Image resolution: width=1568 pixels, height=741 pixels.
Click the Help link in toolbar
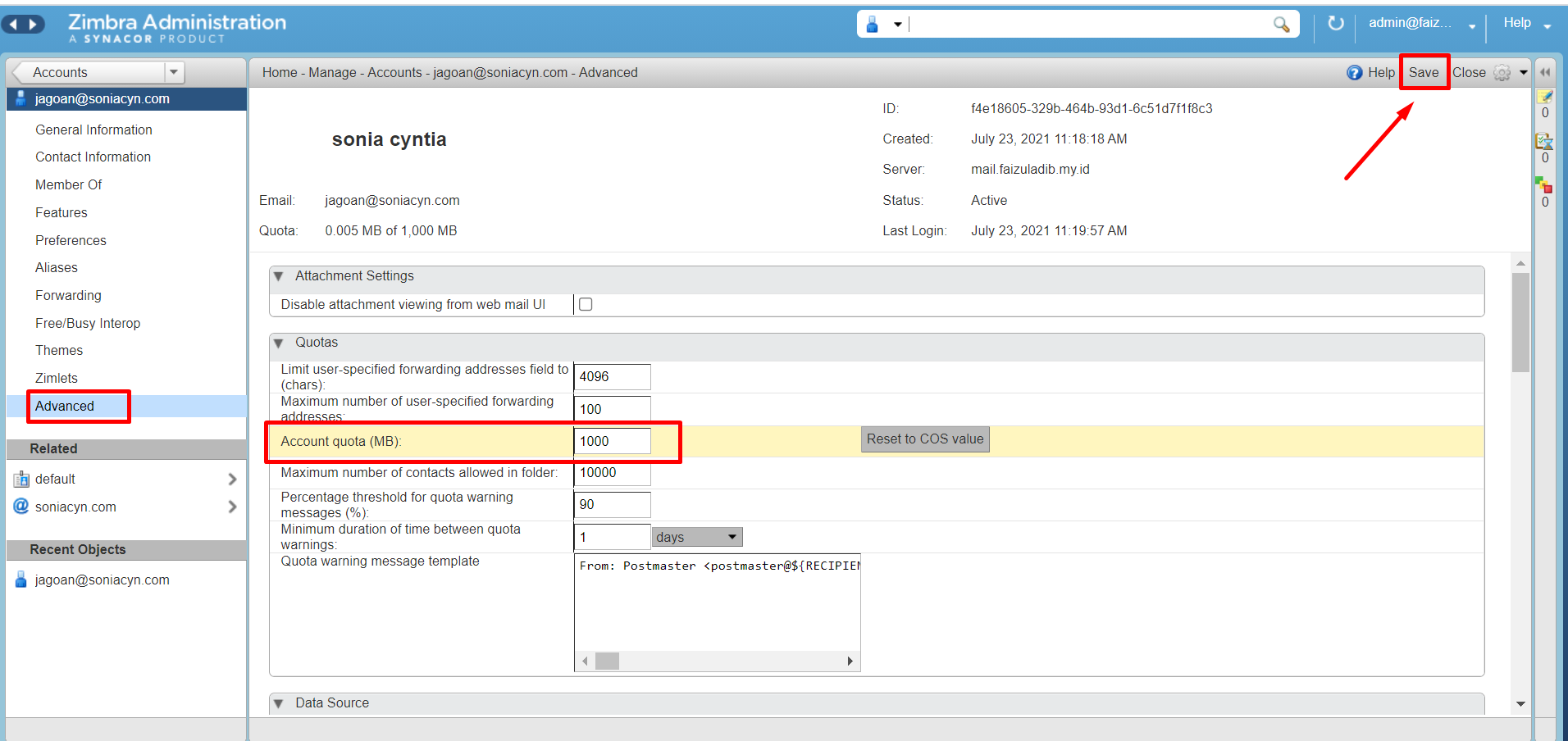[1381, 72]
